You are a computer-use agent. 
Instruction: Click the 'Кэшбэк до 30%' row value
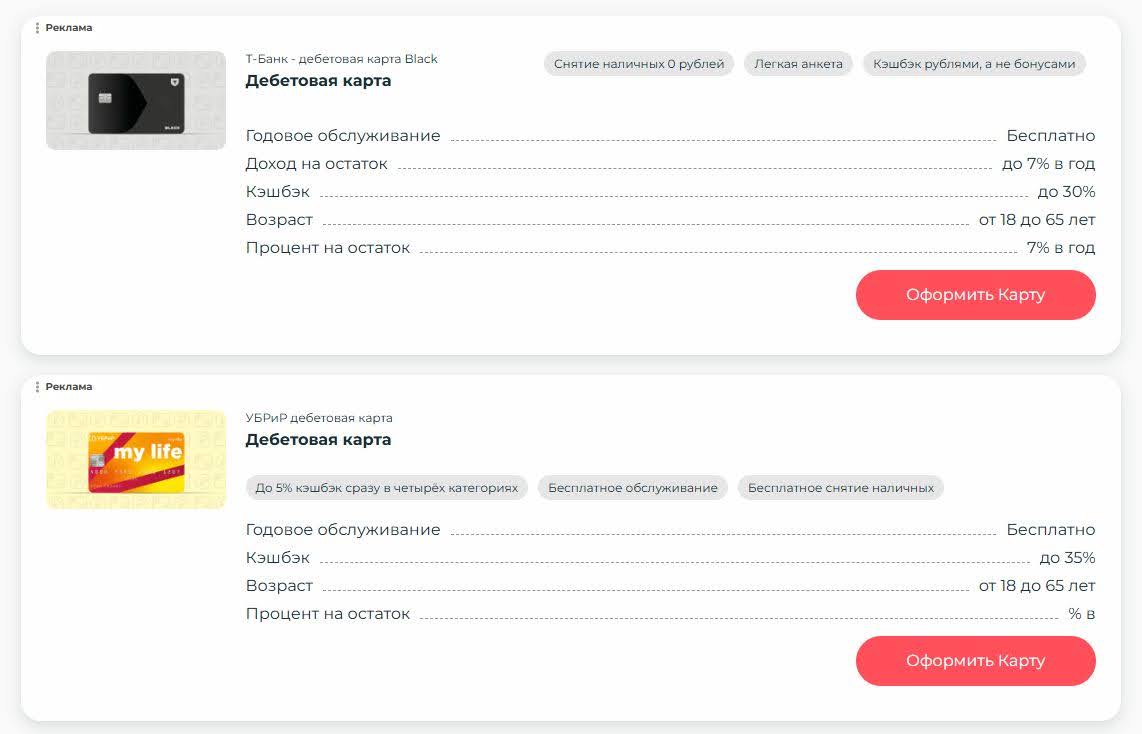(1067, 191)
